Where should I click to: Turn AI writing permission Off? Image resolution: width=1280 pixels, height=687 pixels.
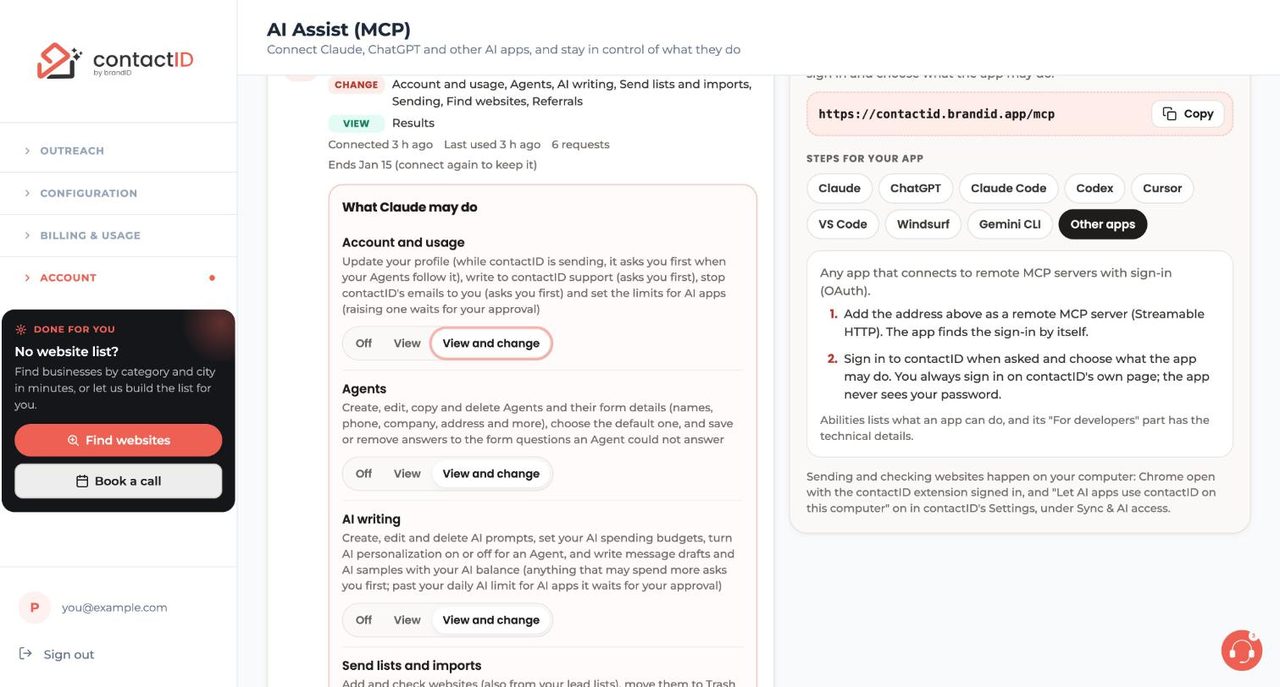click(364, 620)
